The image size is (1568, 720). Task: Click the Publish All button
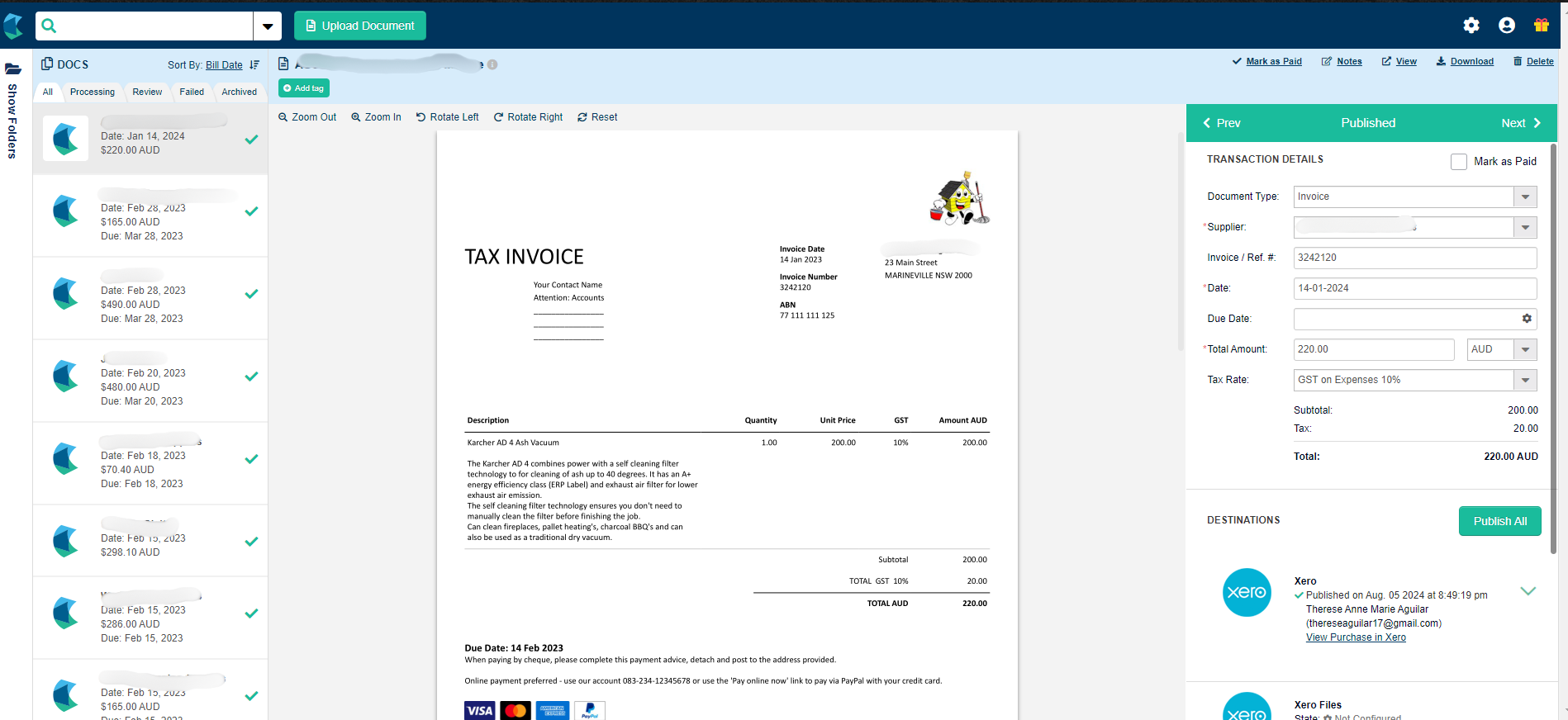(x=1499, y=521)
